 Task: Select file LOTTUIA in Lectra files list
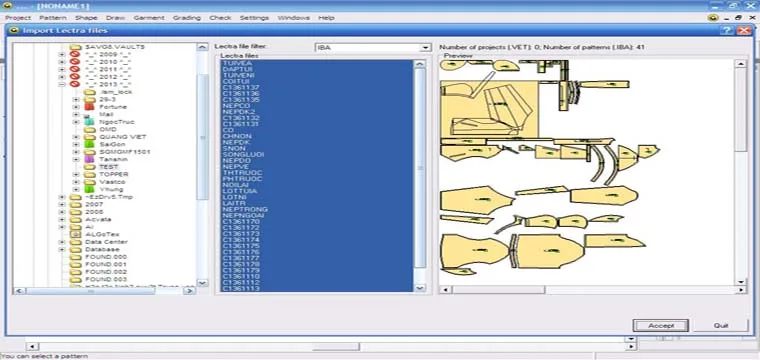click(240, 191)
